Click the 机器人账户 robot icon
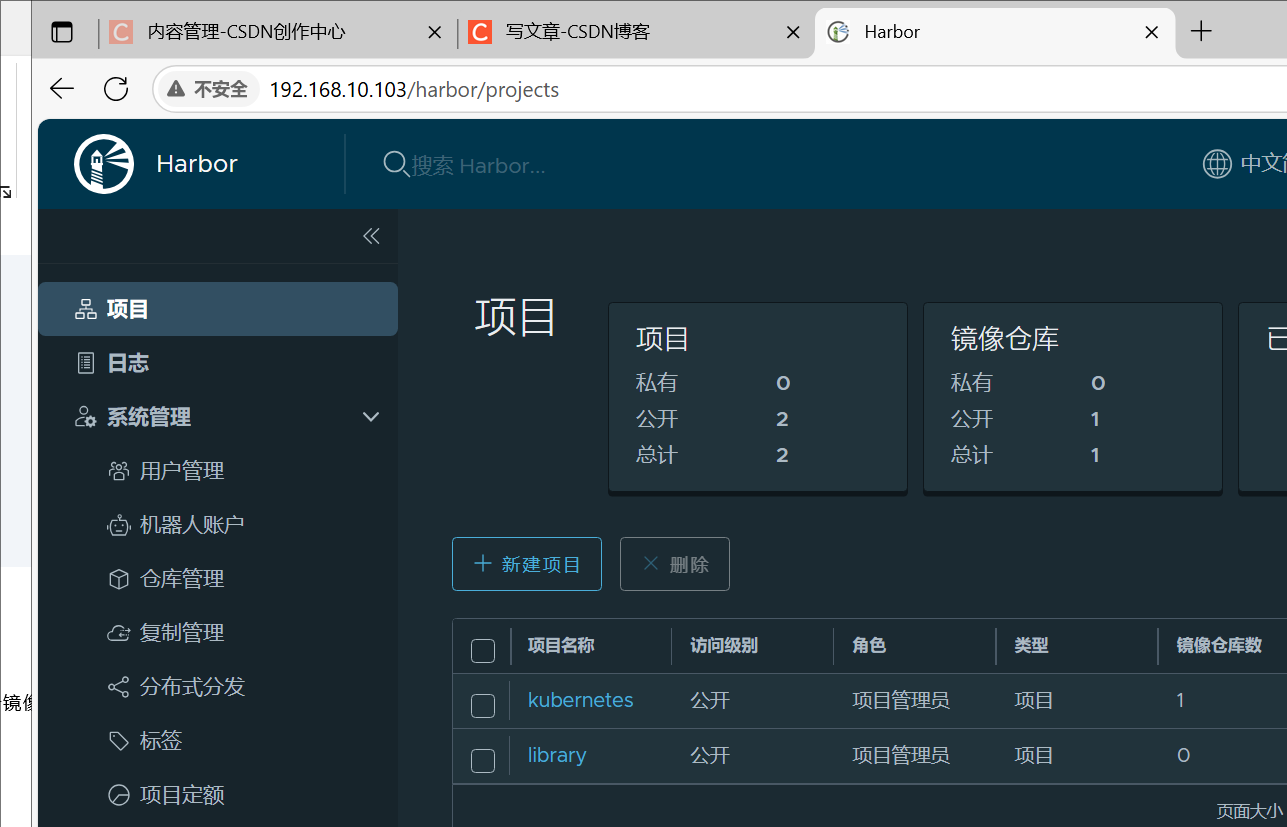 pyautogui.click(x=119, y=525)
